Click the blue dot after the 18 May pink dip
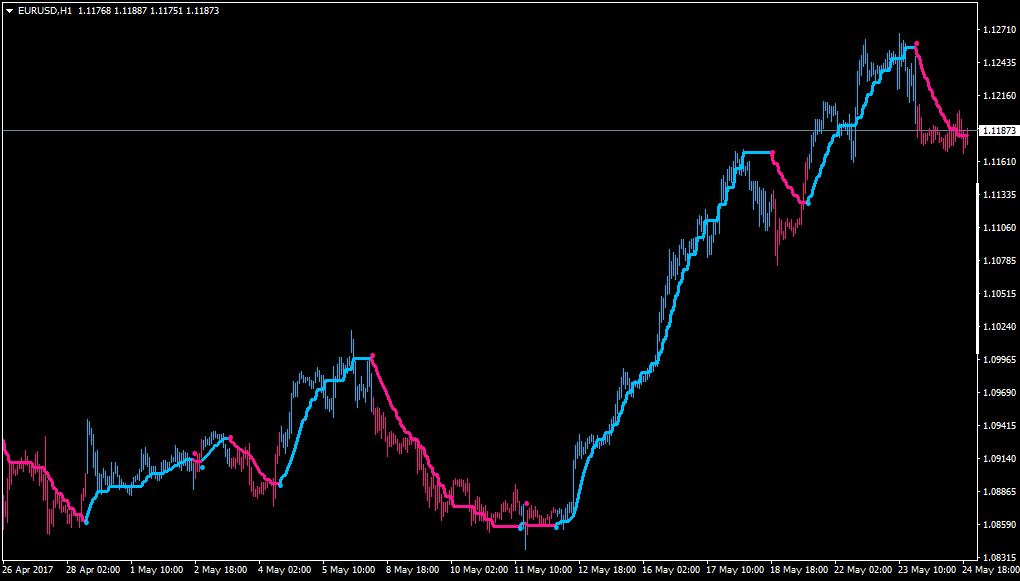This screenshot has width=1020, height=581. pyautogui.click(x=807, y=203)
